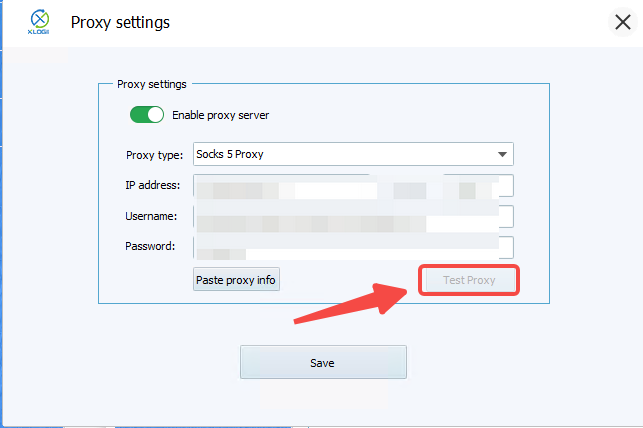Click the "IP address:" label
The width and height of the screenshot is (643, 428).
pyautogui.click(x=153, y=186)
